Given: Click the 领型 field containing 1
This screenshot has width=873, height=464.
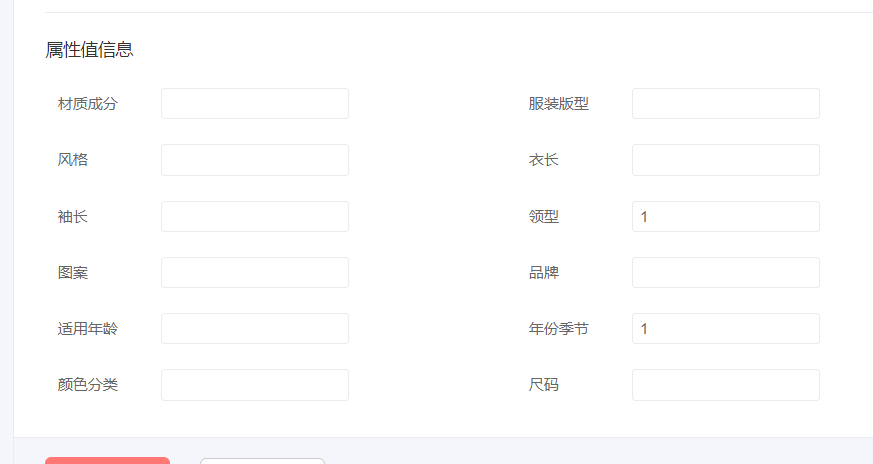Looking at the screenshot, I should (725, 217).
